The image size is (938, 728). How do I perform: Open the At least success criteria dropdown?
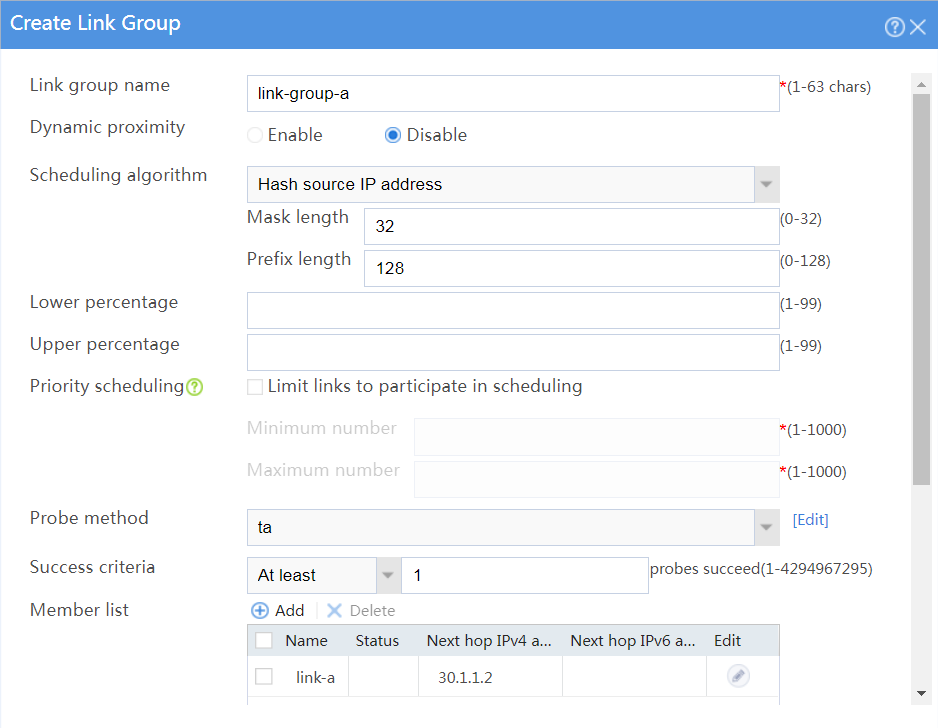(388, 575)
